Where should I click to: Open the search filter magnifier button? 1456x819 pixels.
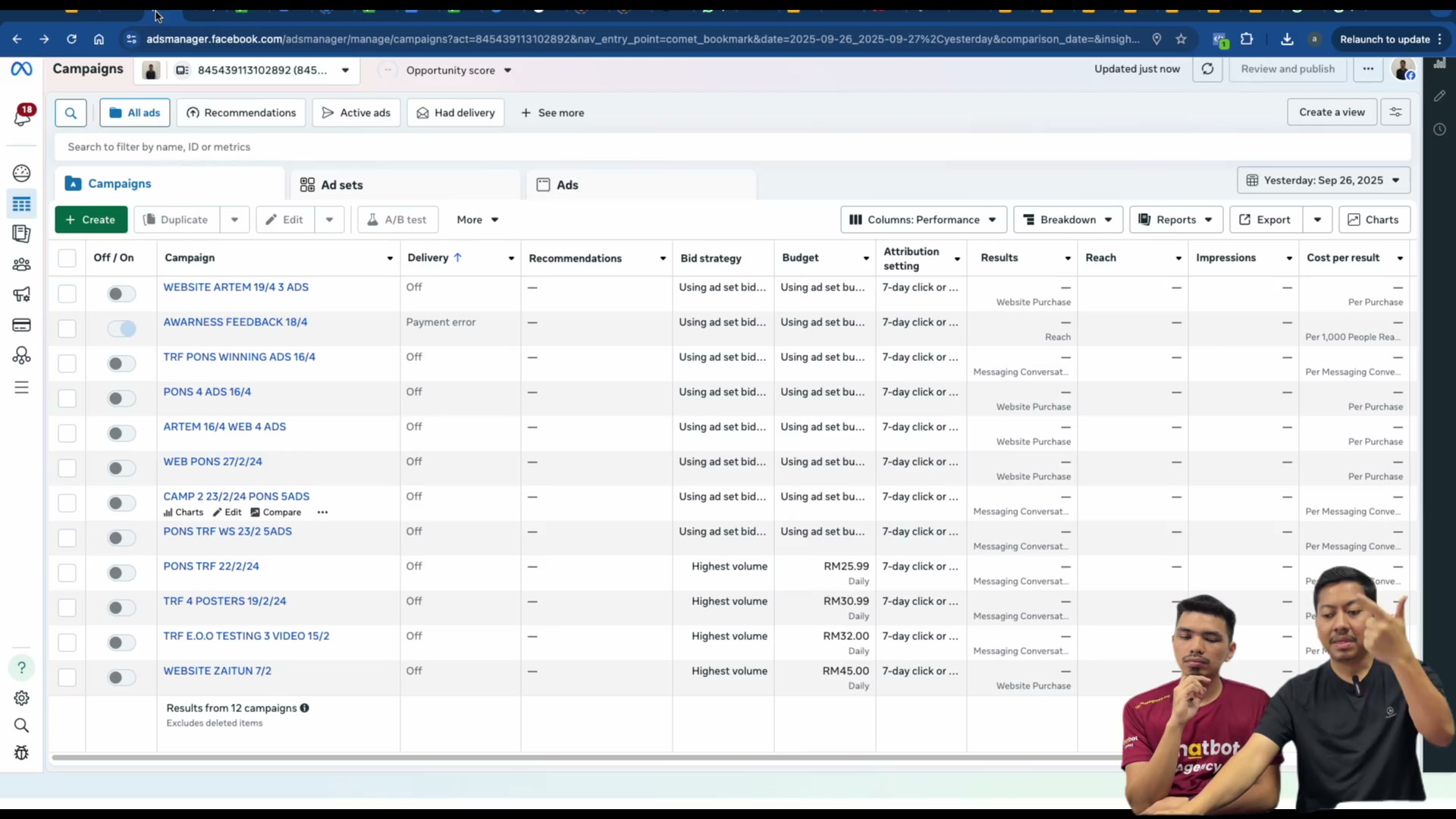point(71,113)
